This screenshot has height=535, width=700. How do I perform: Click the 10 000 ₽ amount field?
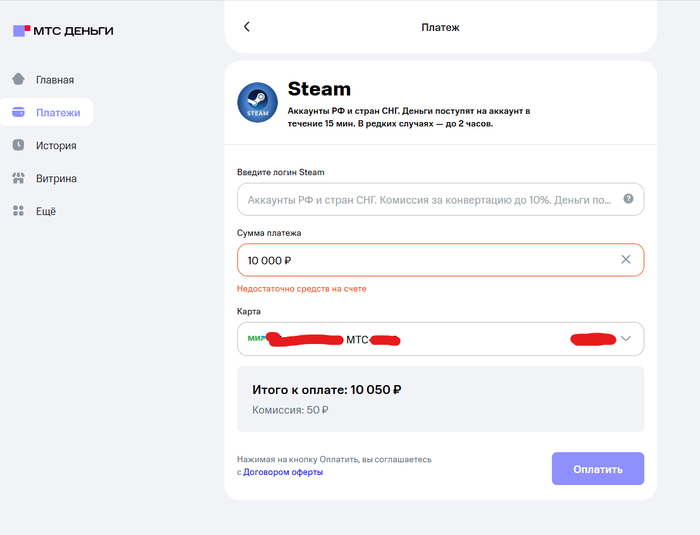click(x=420, y=260)
